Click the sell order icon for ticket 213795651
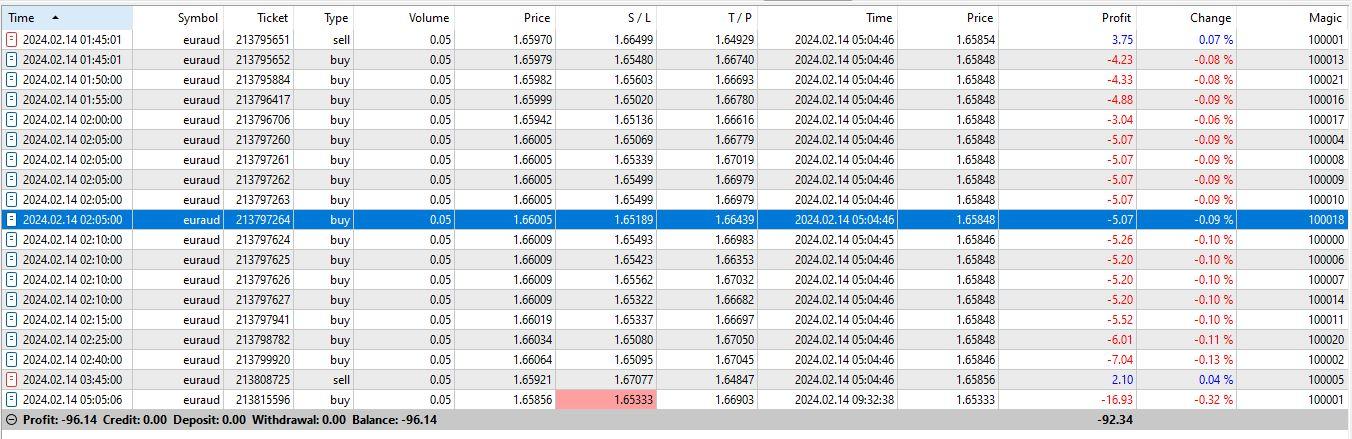The height and width of the screenshot is (439, 1352). 12,40
